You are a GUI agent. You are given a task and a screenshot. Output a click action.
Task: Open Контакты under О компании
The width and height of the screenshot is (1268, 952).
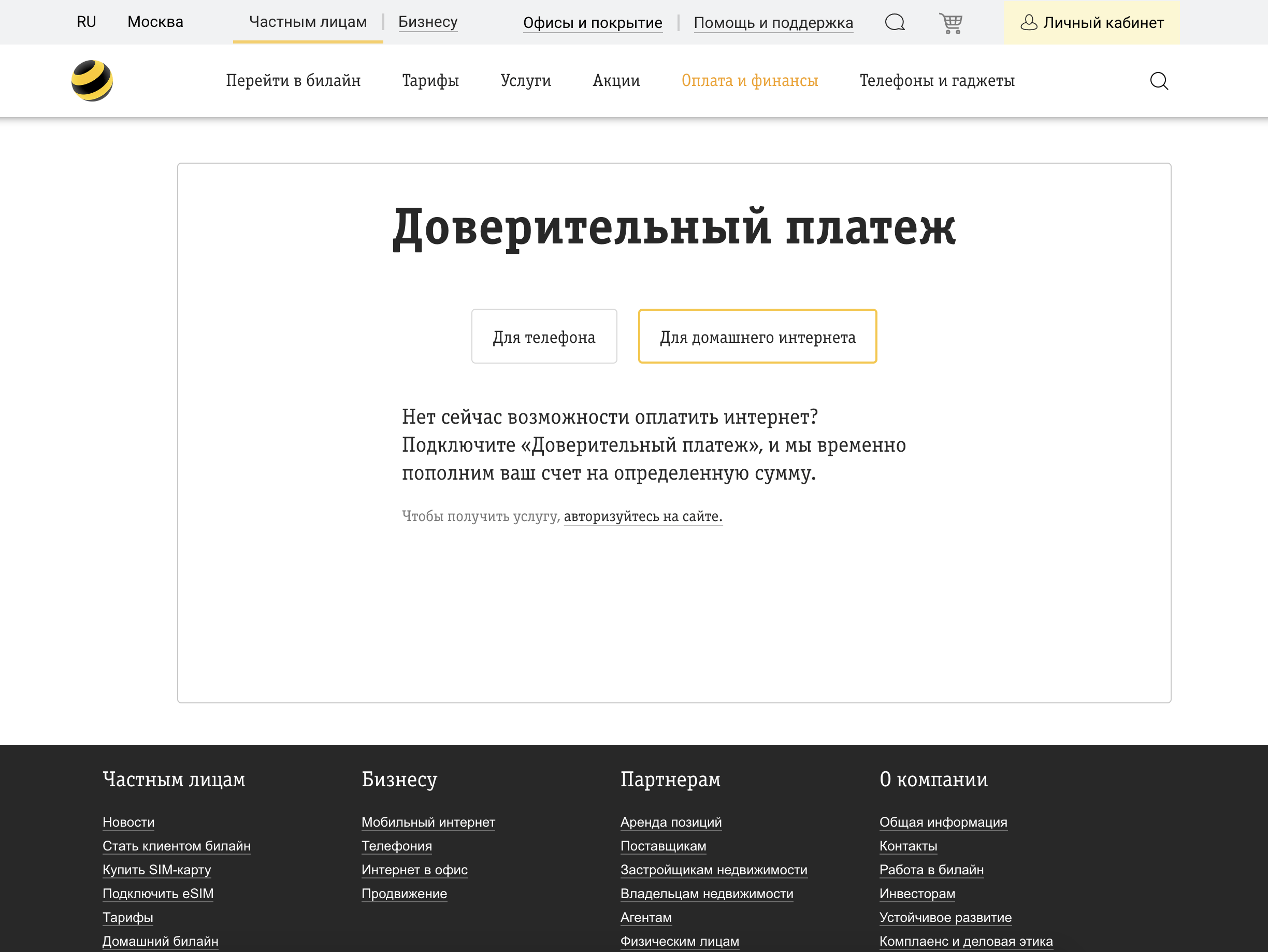coord(908,846)
